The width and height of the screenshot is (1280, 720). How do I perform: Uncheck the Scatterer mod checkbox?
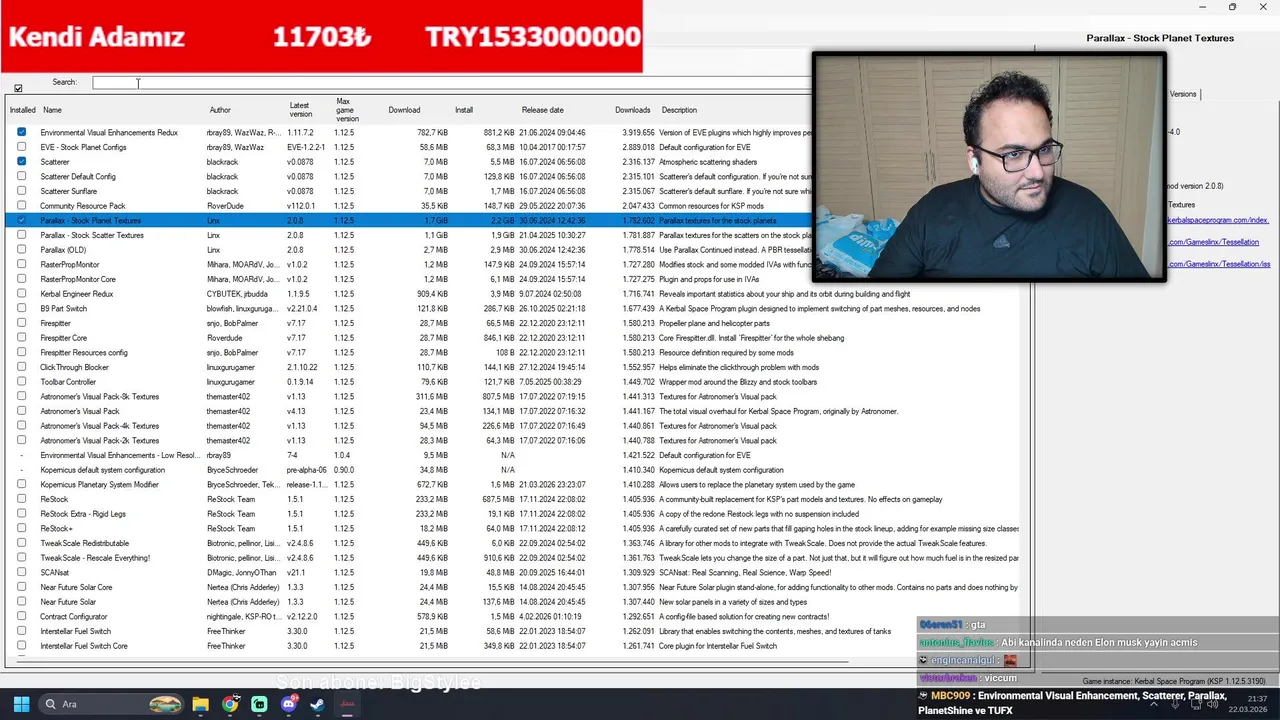[x=22, y=161]
